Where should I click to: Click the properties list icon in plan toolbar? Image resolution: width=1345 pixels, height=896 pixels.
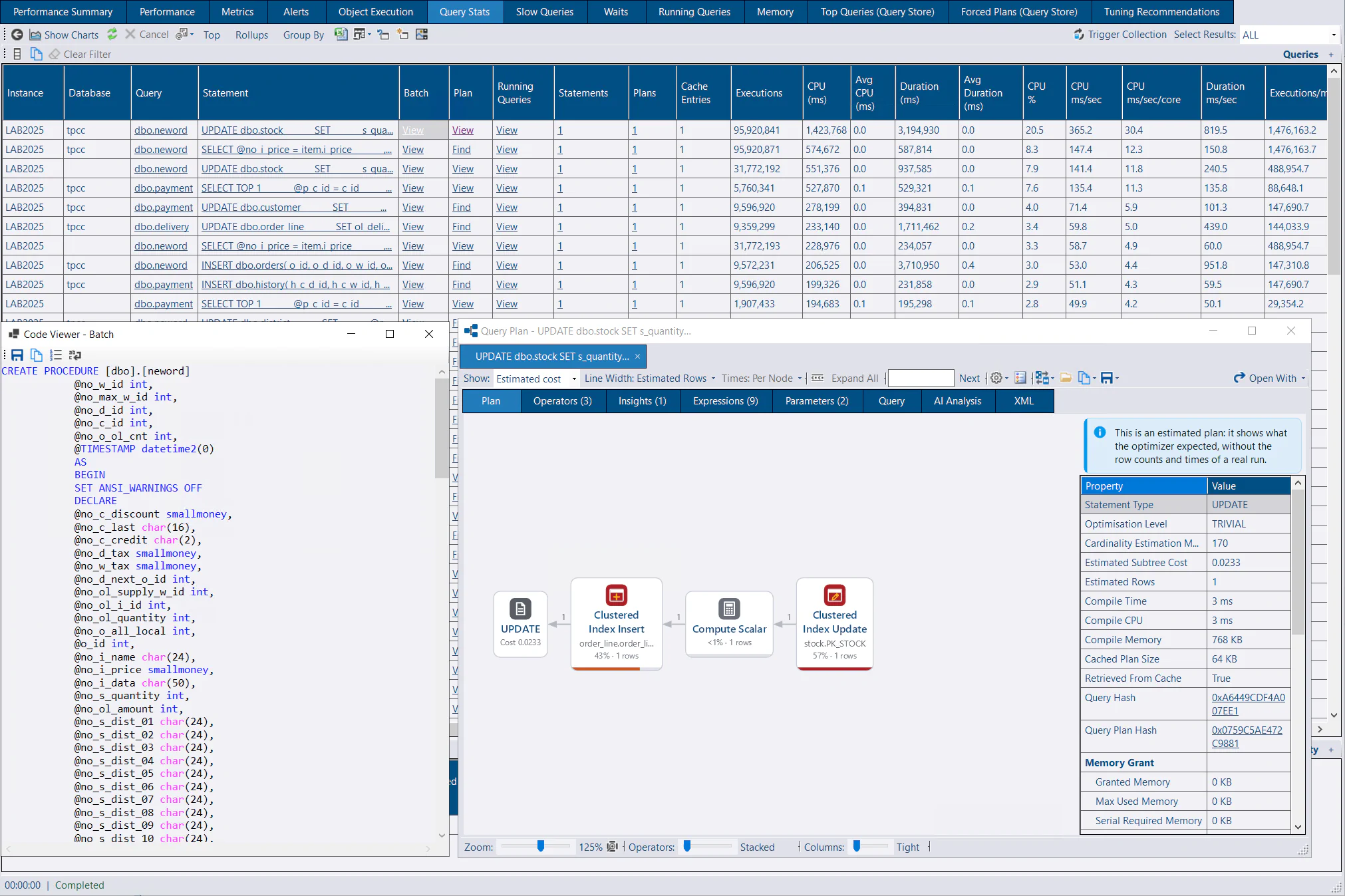pyautogui.click(x=1020, y=378)
